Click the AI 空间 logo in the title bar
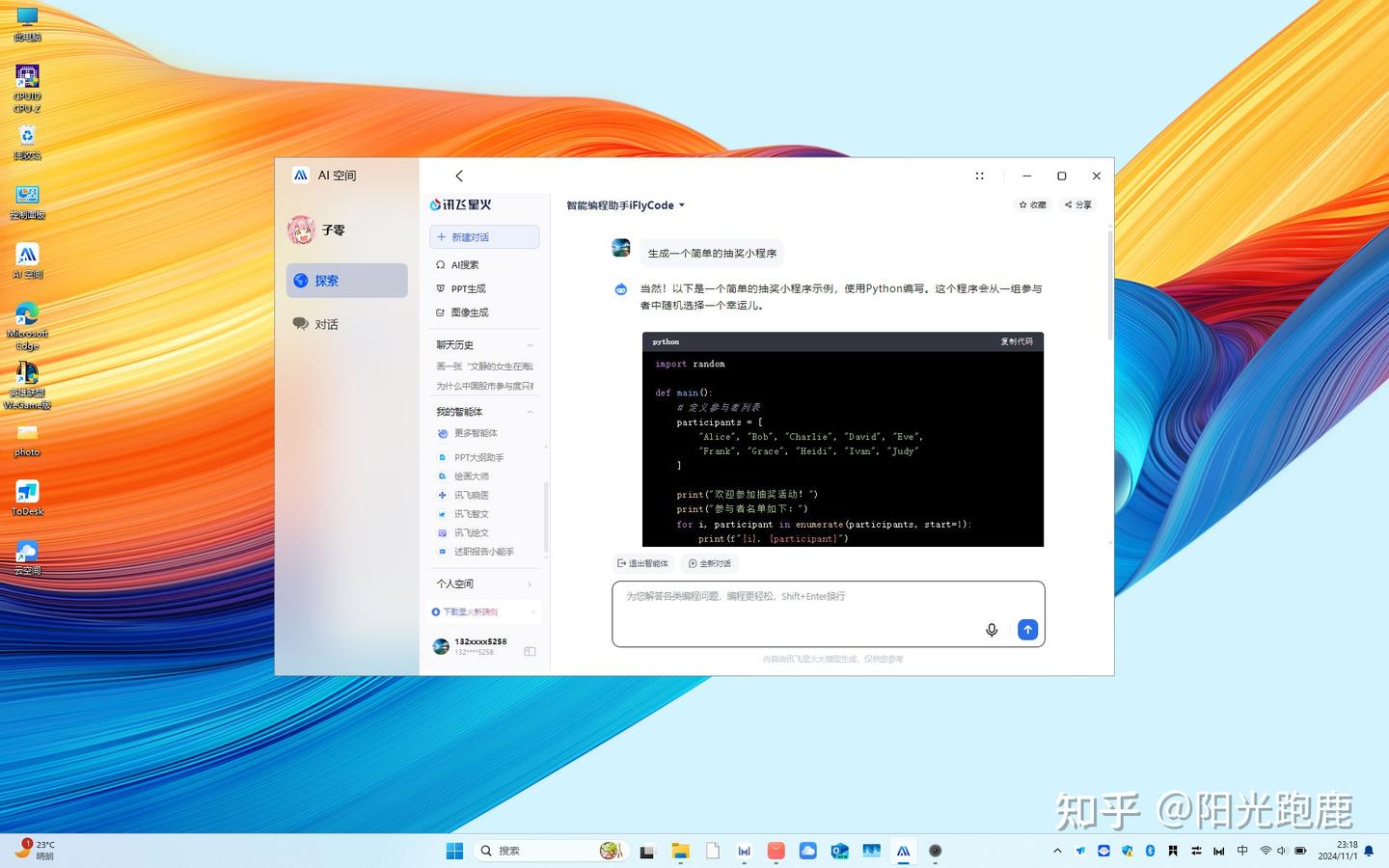Image resolution: width=1389 pixels, height=868 pixels. [x=301, y=176]
